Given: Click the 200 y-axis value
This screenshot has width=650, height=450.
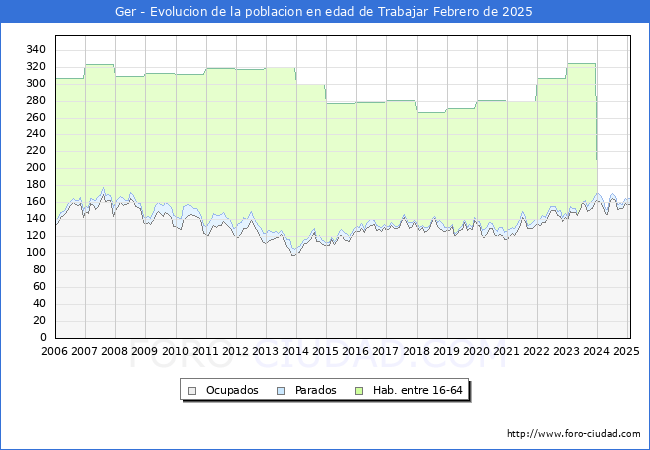Looking at the screenshot, I should [x=36, y=167].
